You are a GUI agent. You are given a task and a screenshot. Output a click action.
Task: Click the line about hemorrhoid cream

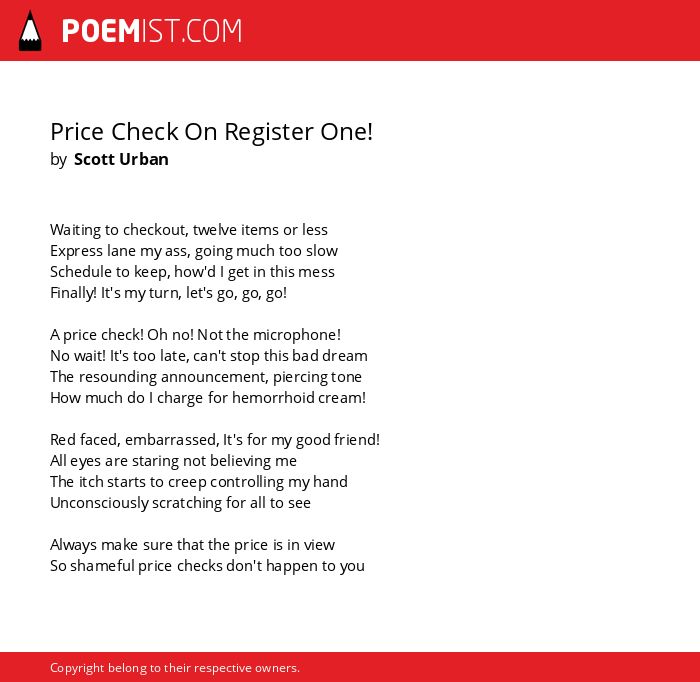pyautogui.click(x=208, y=398)
